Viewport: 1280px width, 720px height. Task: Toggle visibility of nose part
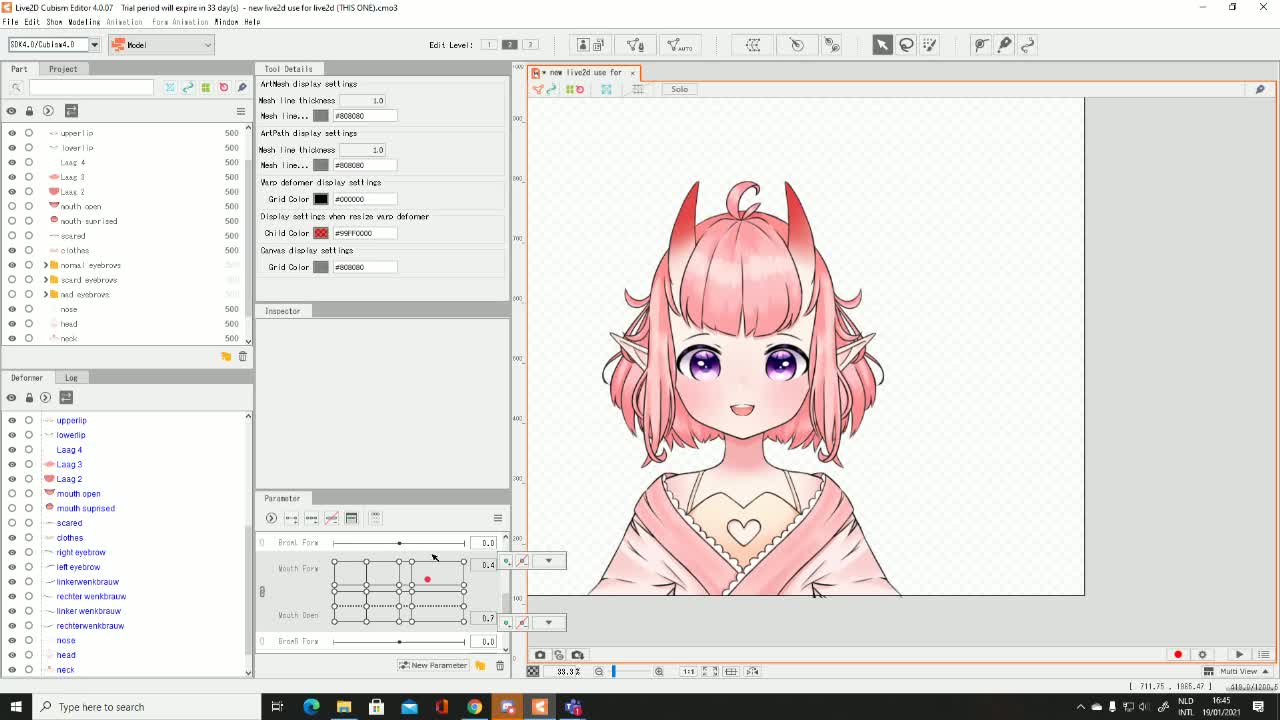12,309
